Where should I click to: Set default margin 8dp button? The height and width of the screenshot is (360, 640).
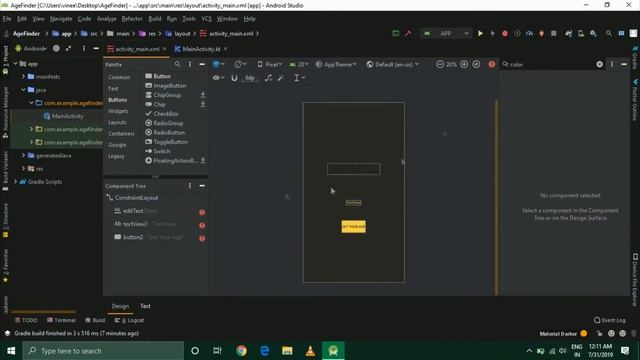pyautogui.click(x=250, y=78)
